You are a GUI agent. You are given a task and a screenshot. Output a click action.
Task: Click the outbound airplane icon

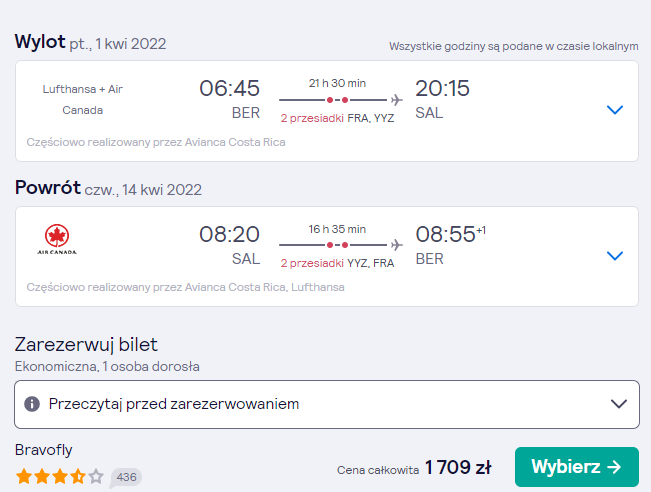(396, 100)
